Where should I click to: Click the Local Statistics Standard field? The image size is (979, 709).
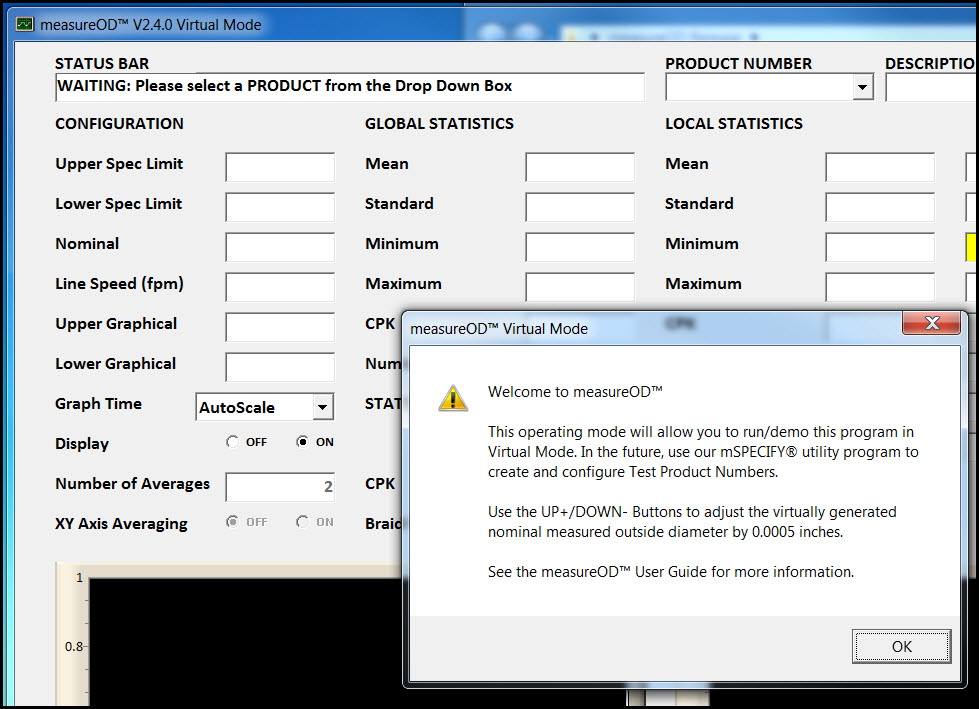pos(880,207)
